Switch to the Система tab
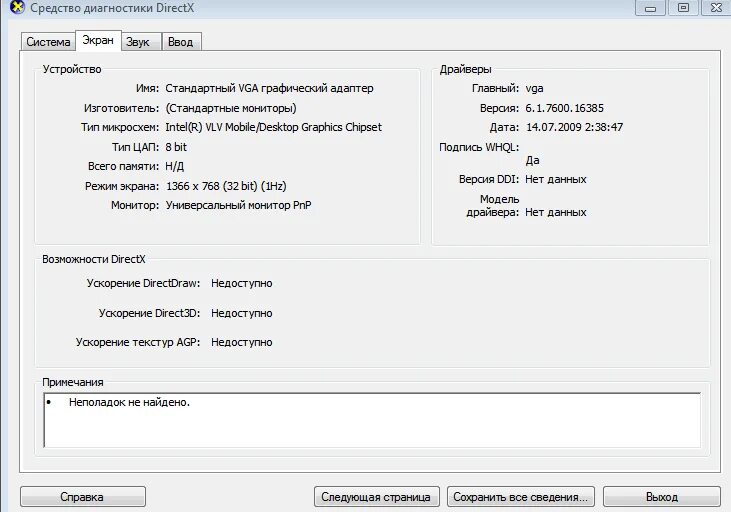 [x=48, y=42]
